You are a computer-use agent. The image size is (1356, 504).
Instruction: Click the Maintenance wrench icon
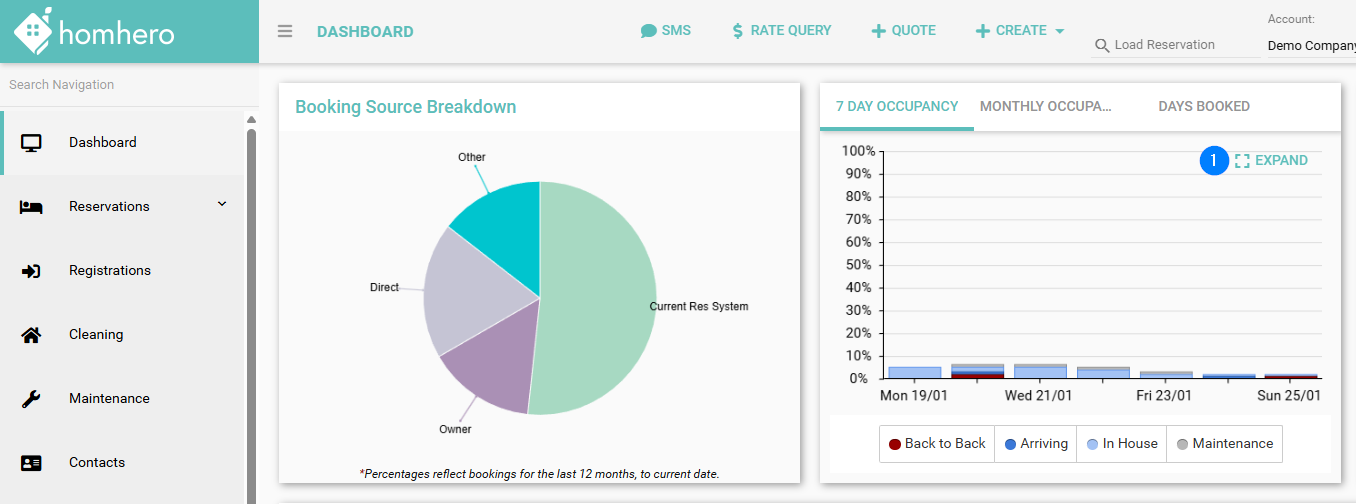click(31, 399)
